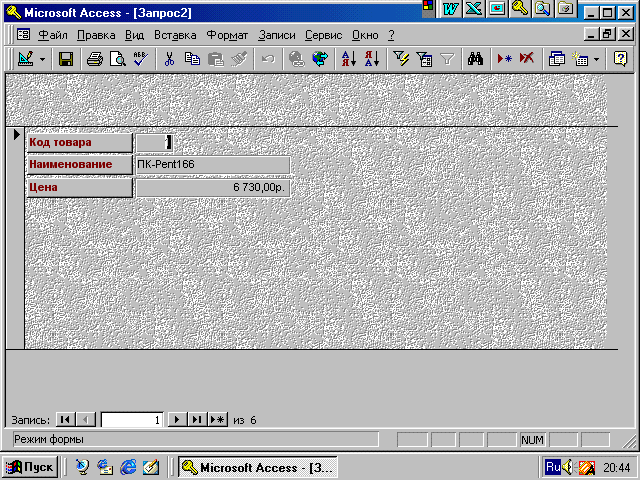
Task: Open the Файл menu
Action: tap(53, 36)
